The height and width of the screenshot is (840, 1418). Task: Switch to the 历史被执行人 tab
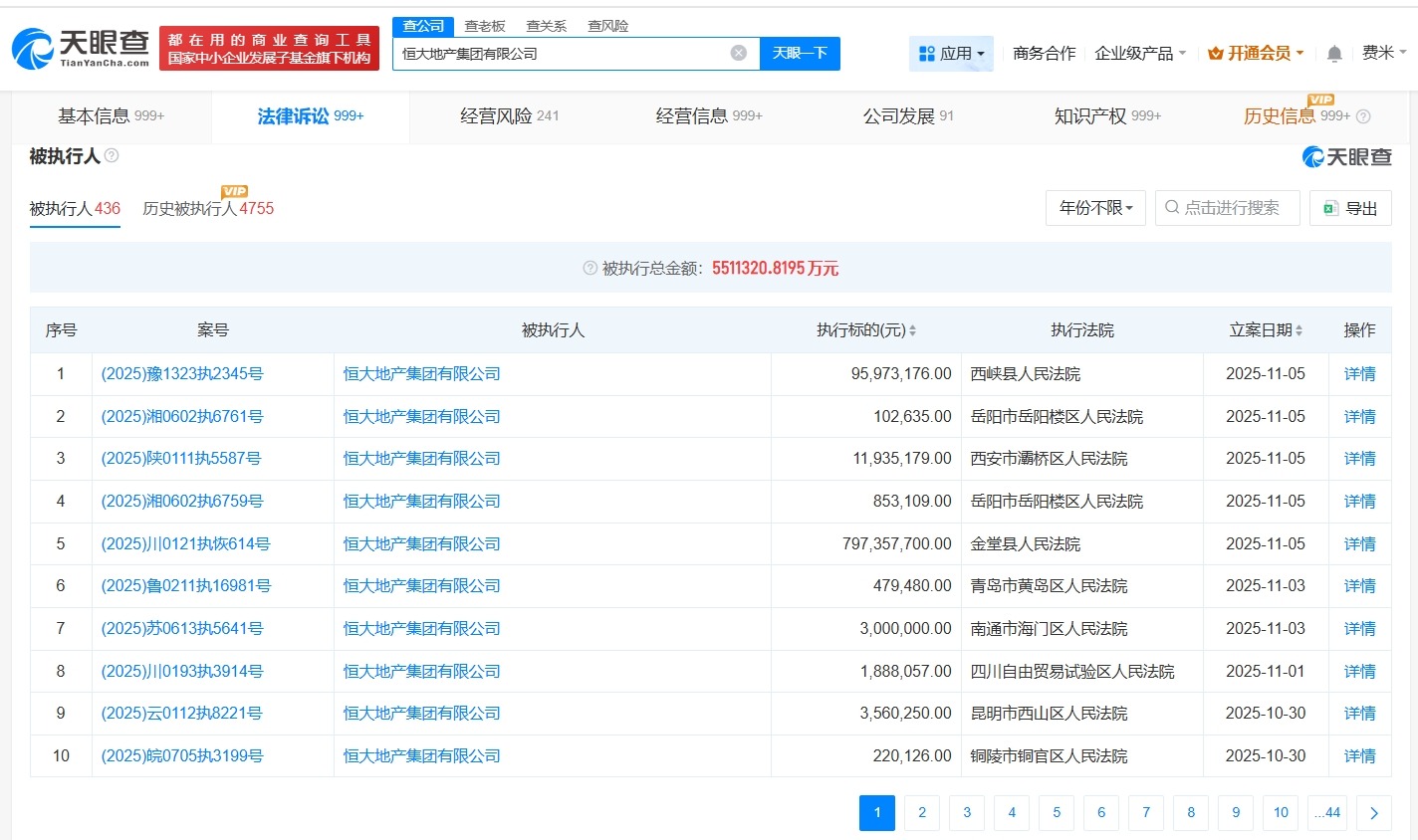click(x=207, y=210)
